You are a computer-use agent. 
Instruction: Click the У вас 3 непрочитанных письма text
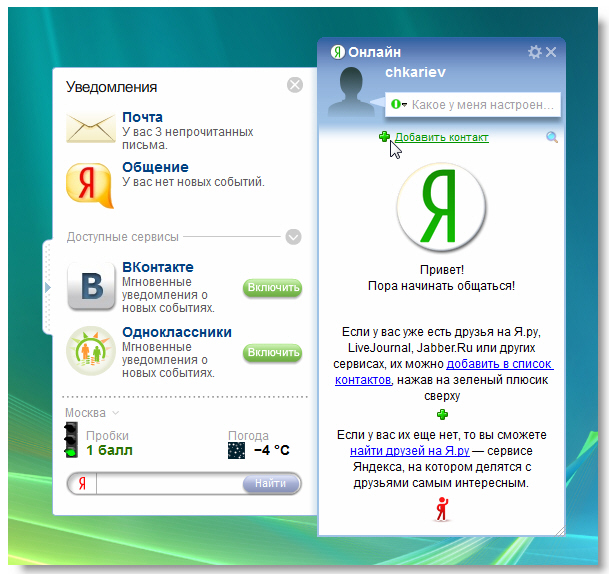click(x=188, y=138)
